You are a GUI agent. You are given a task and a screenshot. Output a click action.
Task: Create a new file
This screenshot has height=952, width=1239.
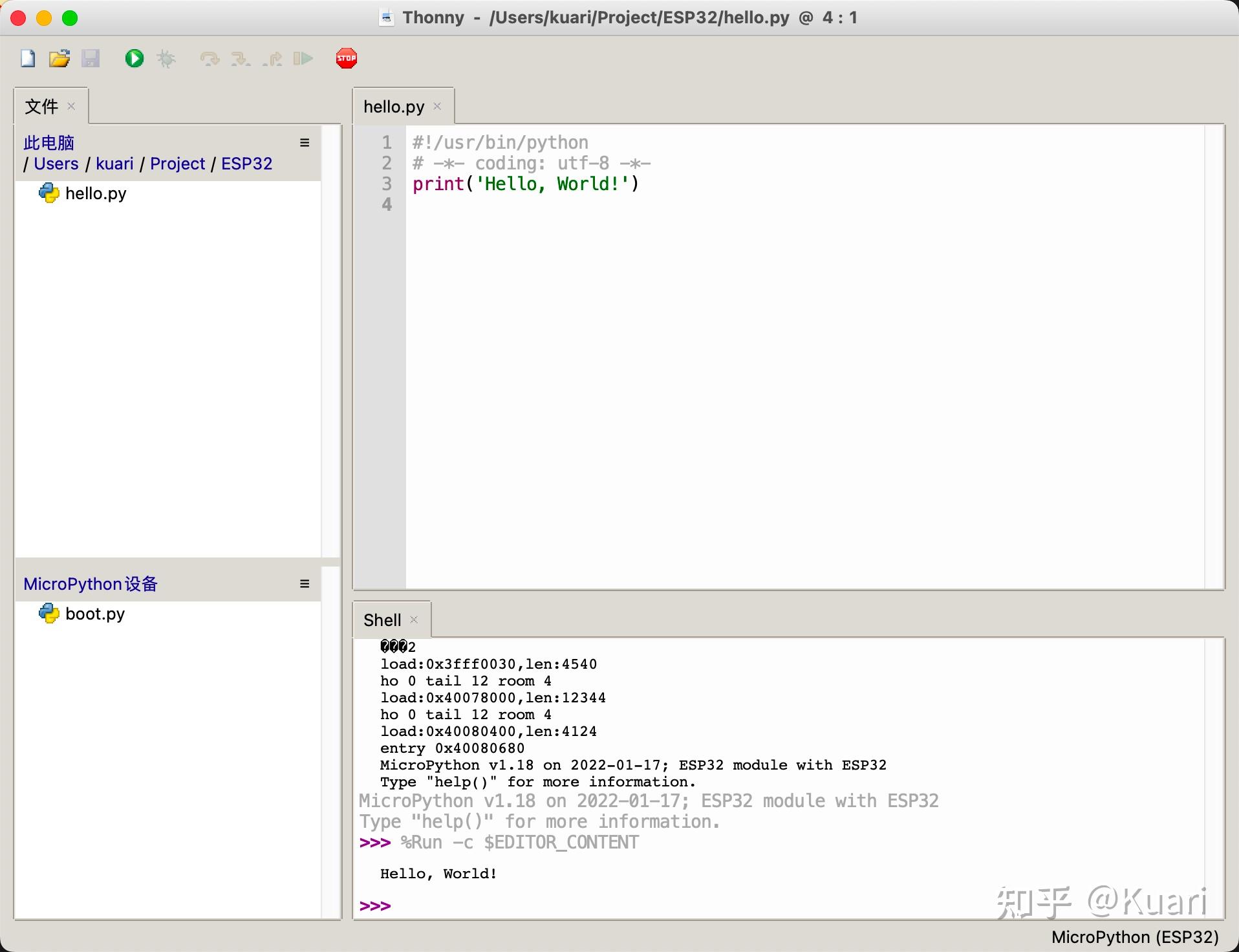pos(27,58)
